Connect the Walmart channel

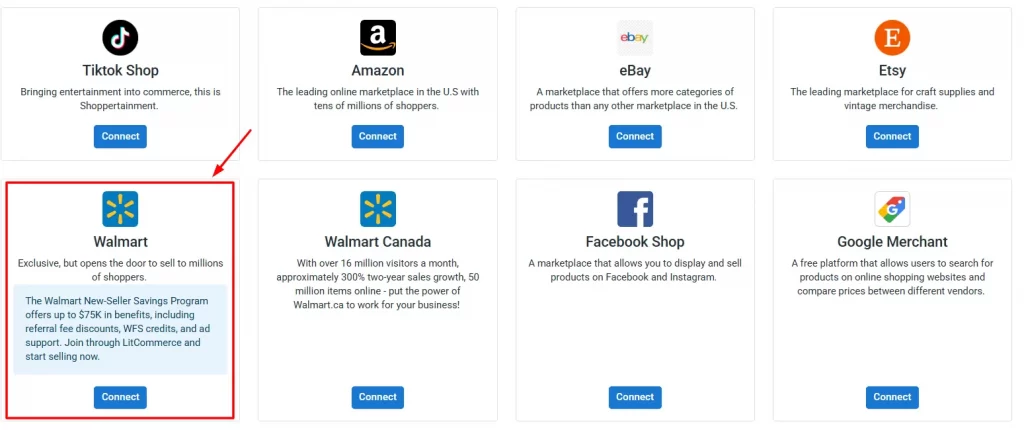click(120, 397)
